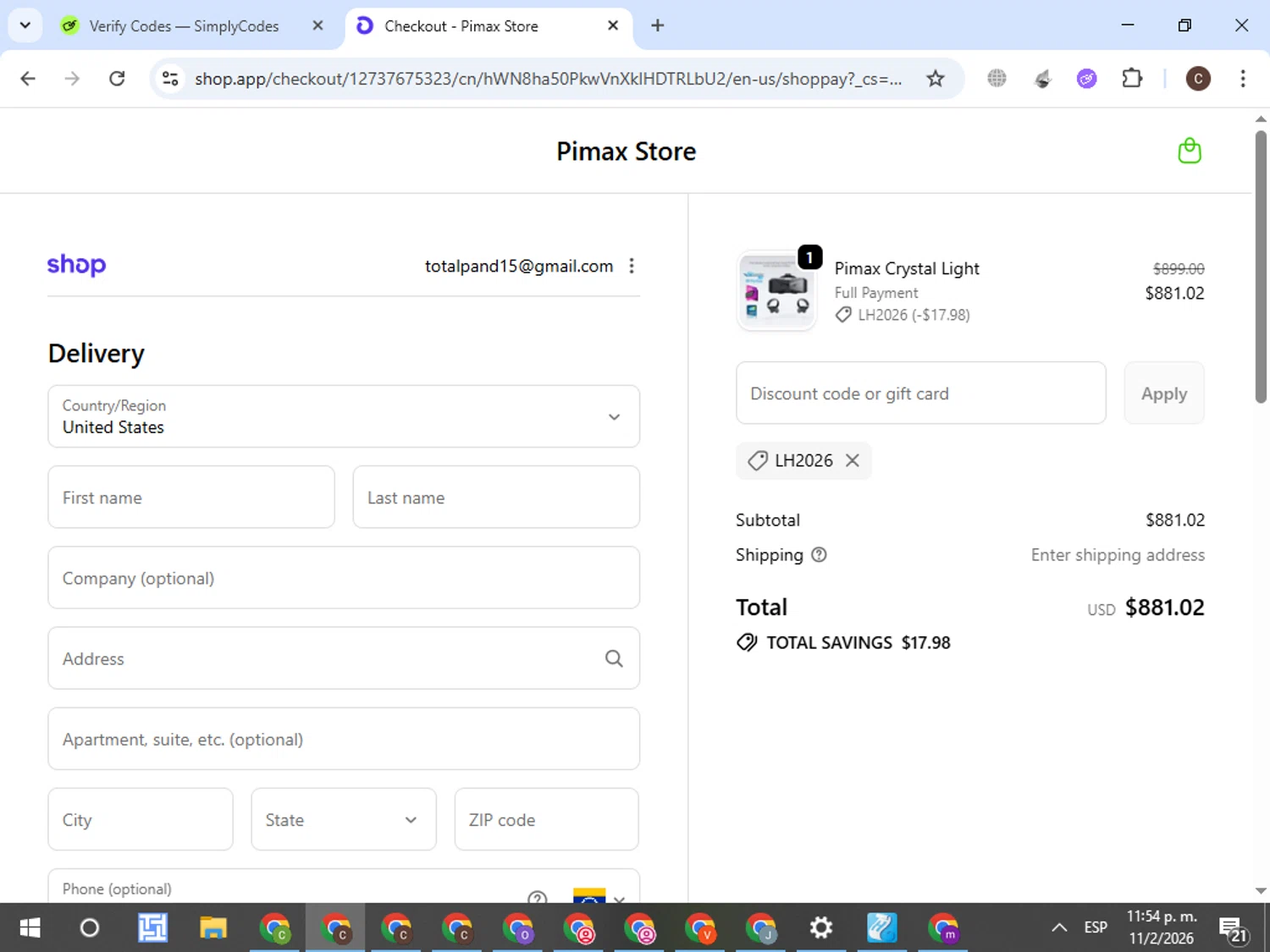Click the First name field
The height and width of the screenshot is (952, 1270).
(x=191, y=497)
